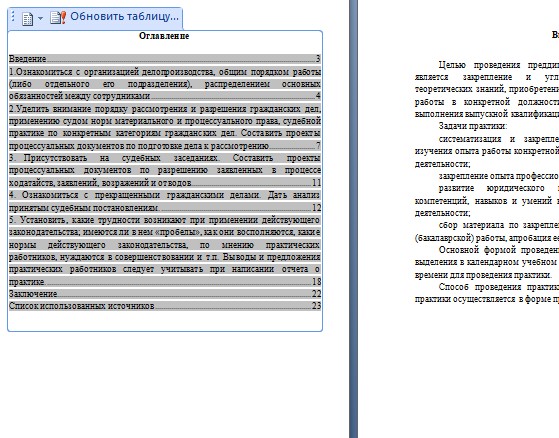Screen dimensions: 559x438
Task: Click the 'Способ проведения практики' line
Action: (499, 287)
